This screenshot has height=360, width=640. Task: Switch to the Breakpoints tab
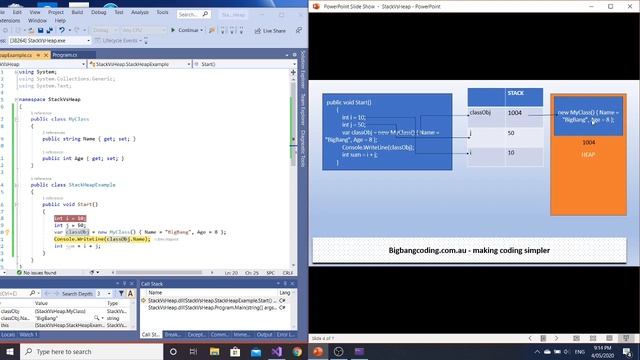click(x=173, y=335)
